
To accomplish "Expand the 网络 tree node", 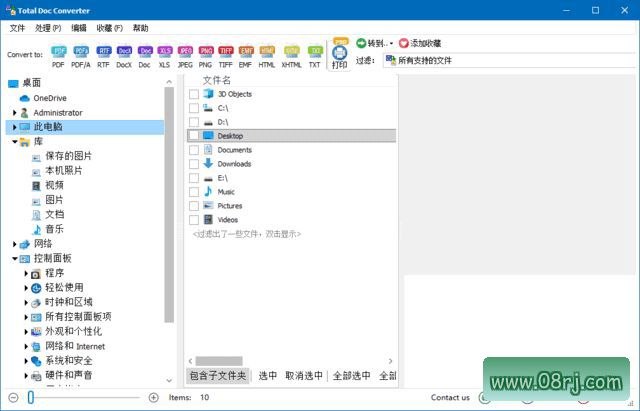I will 15,244.
